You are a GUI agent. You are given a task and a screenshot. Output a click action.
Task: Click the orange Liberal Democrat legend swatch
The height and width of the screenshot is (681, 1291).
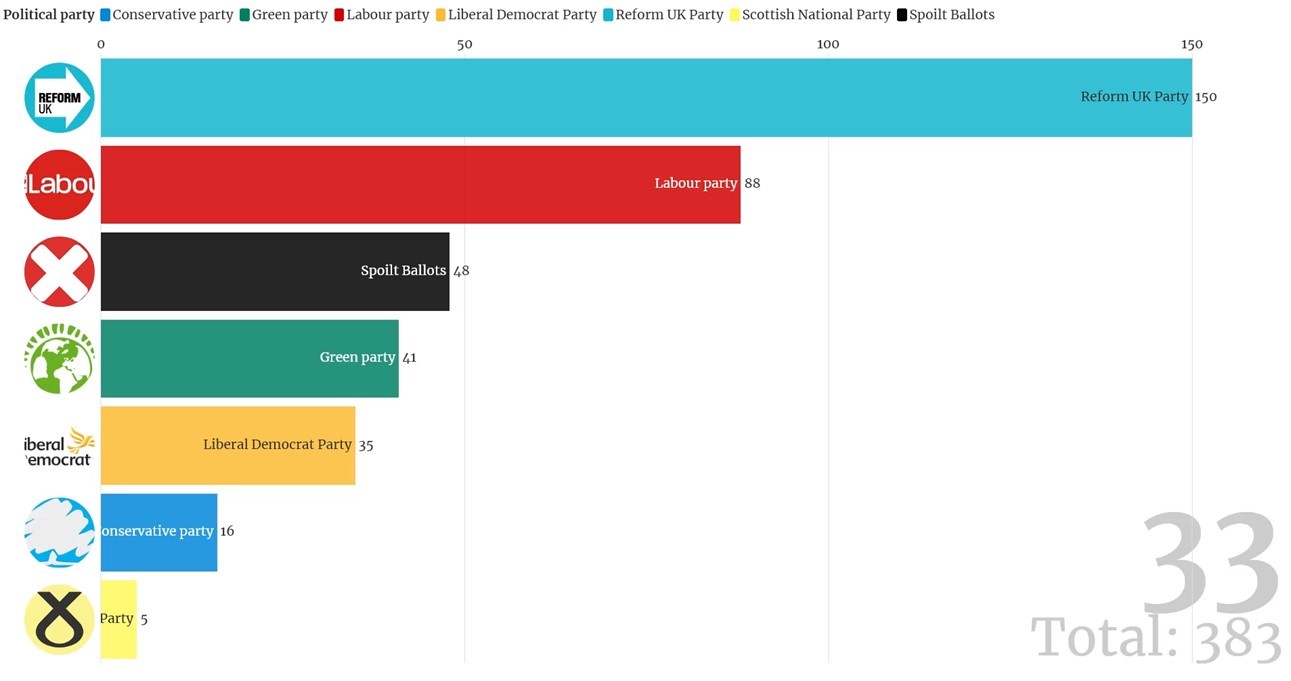click(x=440, y=15)
